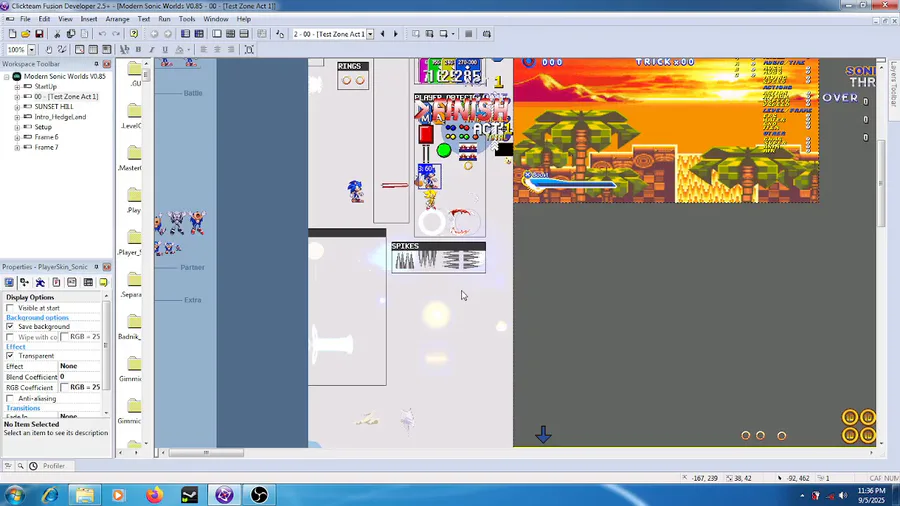Expand the Frame 7 node

[x=17, y=147]
